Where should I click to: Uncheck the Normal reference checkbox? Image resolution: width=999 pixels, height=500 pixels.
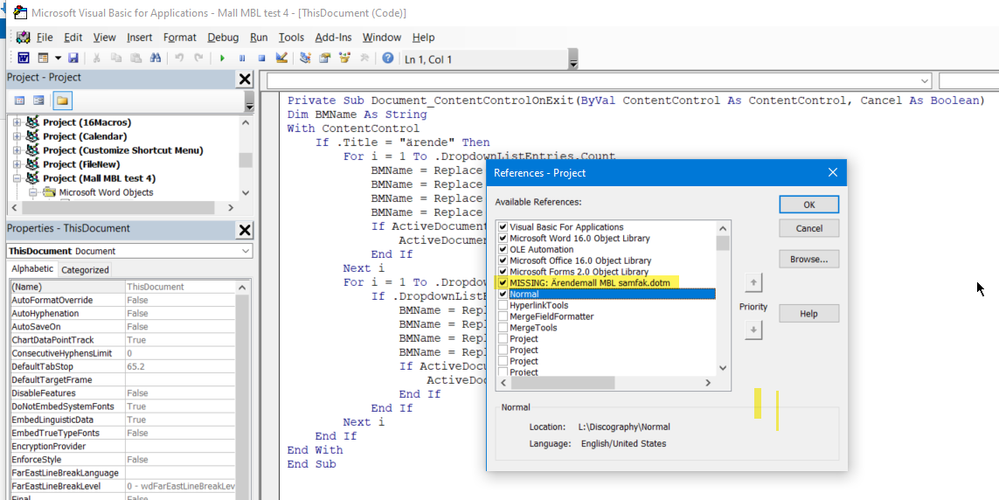[503, 294]
